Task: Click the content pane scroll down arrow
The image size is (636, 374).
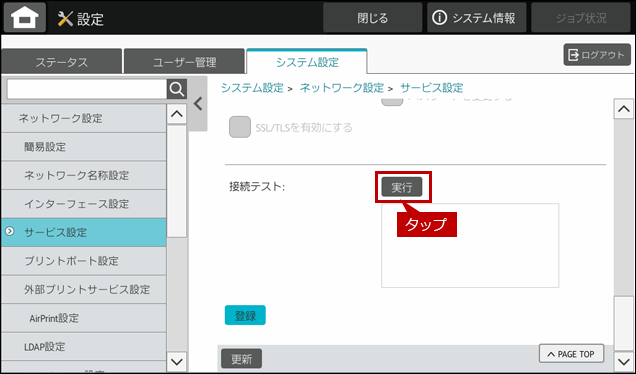Action: pos(624,361)
